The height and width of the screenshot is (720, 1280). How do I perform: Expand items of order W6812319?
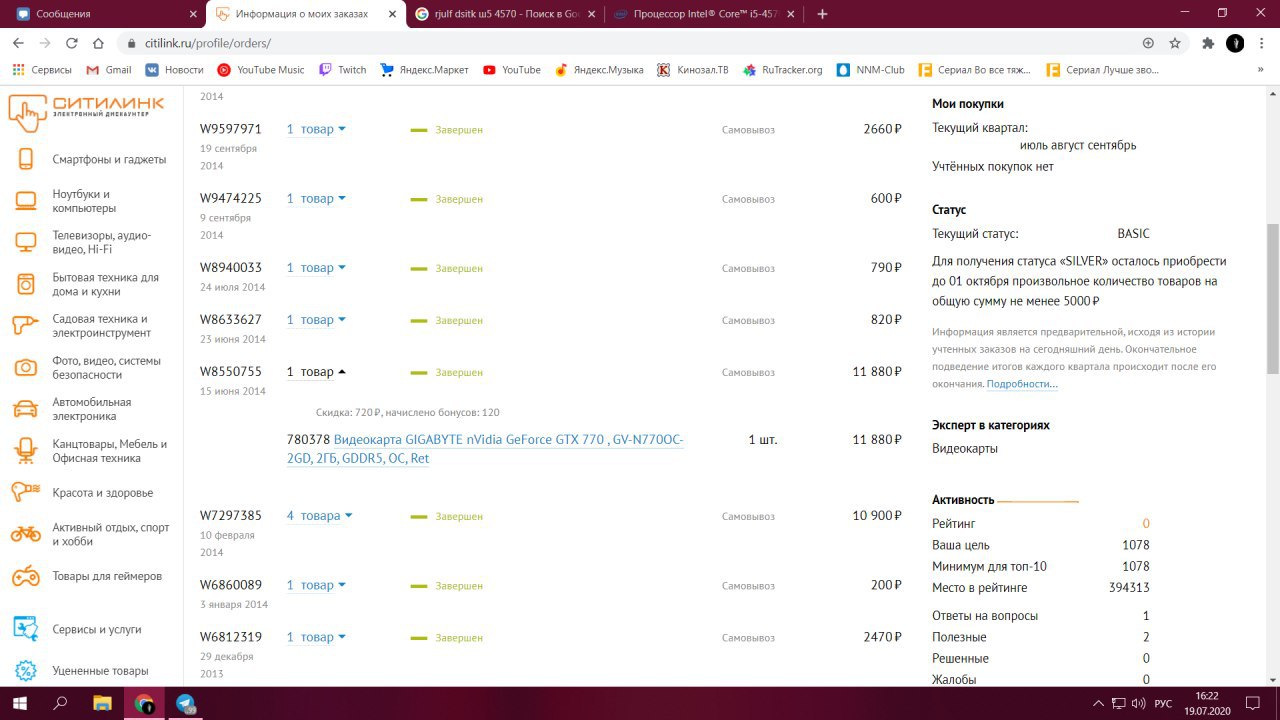(x=316, y=637)
